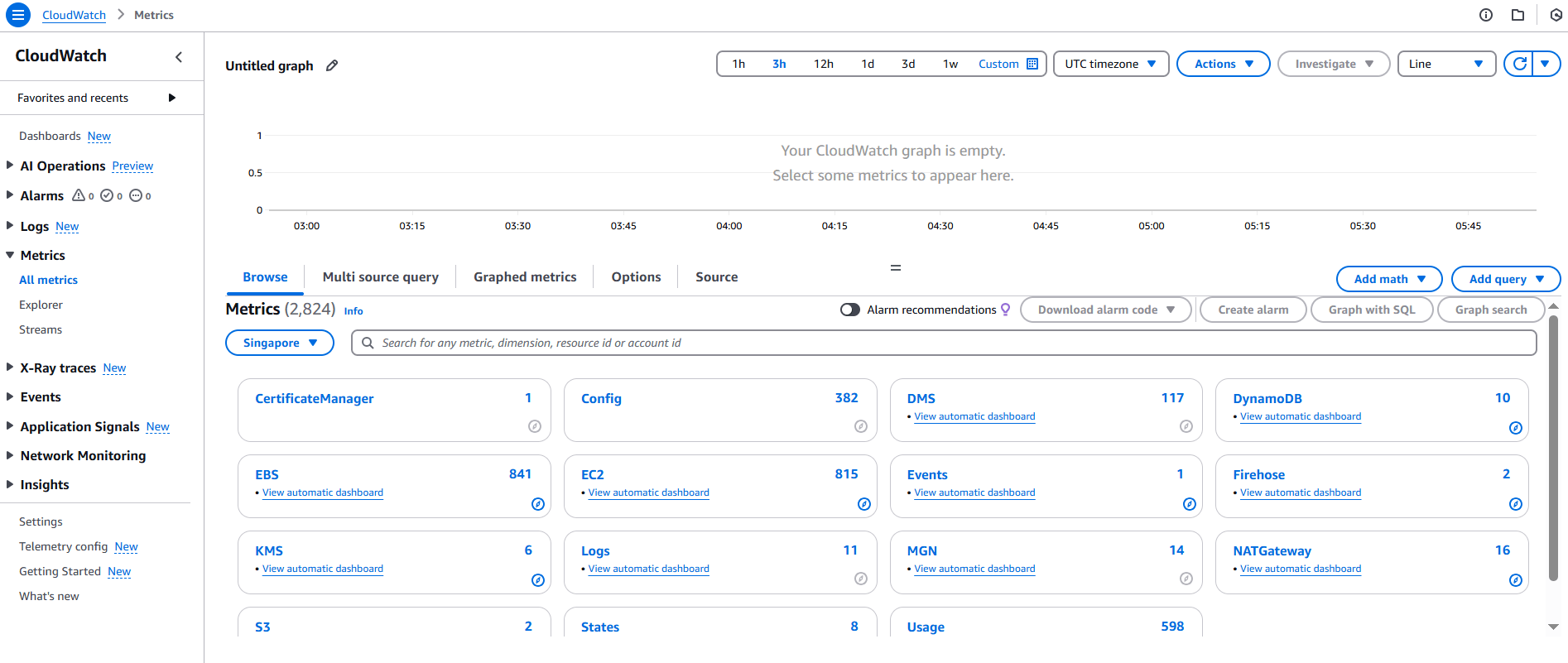Open Download alarm code dropdown
Screen dimensions: 1568x663
pos(1106,310)
